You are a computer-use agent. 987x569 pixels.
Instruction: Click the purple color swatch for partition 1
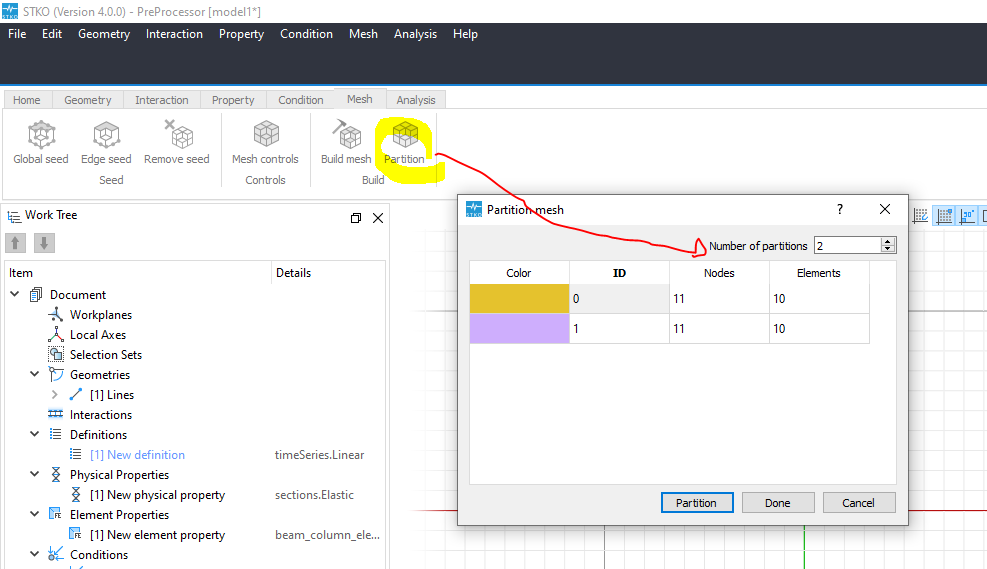pos(519,328)
